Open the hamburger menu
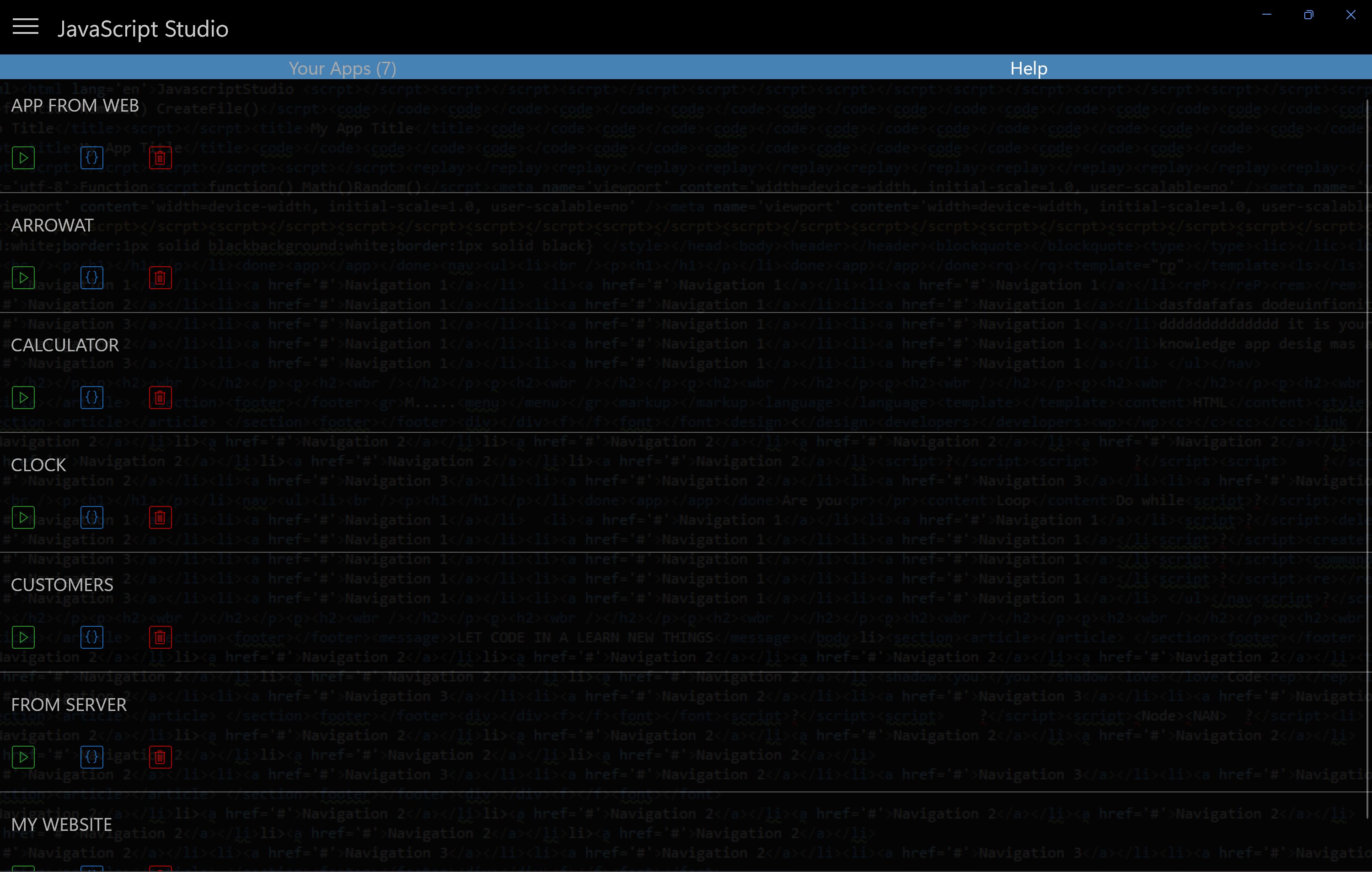Screen dimensions: 1372x872 [25, 27]
